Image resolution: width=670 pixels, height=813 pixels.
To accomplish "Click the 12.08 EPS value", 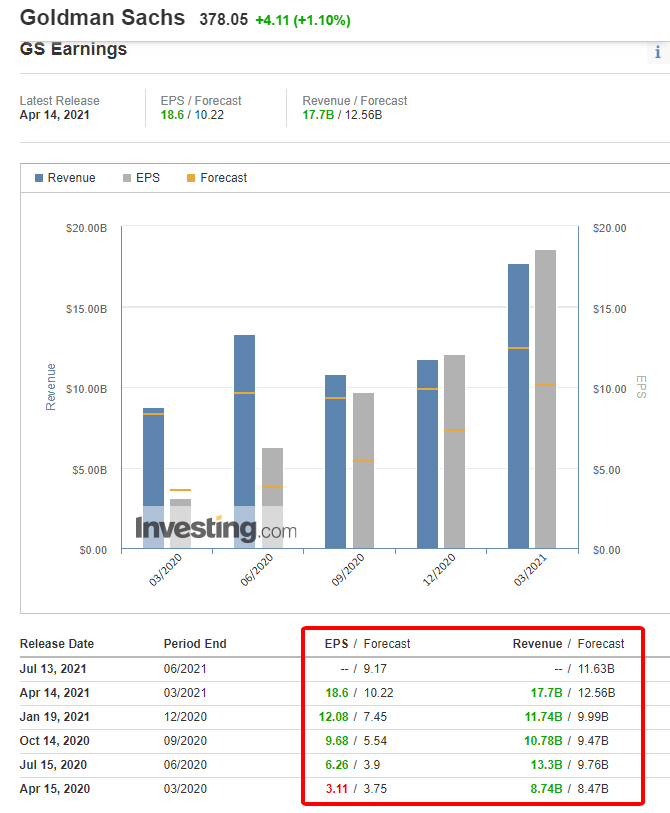I will [x=333, y=717].
